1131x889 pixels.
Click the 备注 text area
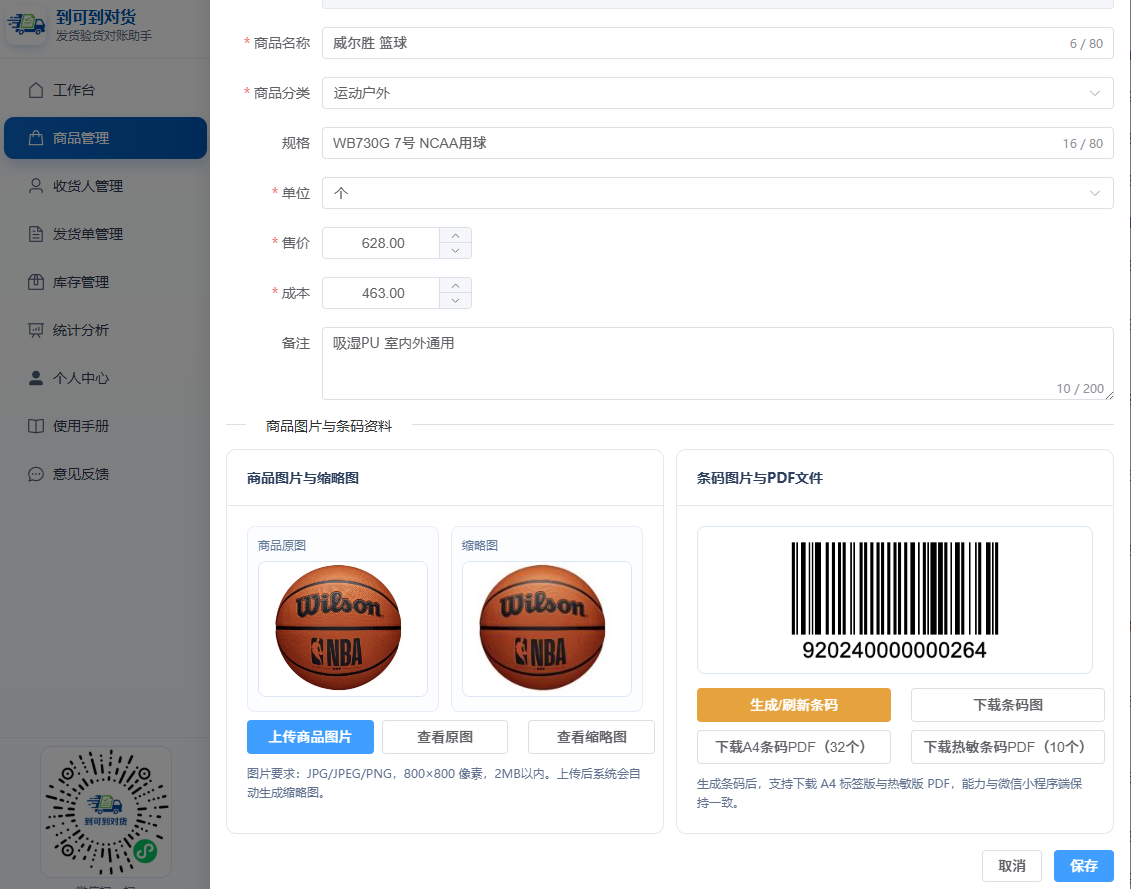click(x=718, y=364)
